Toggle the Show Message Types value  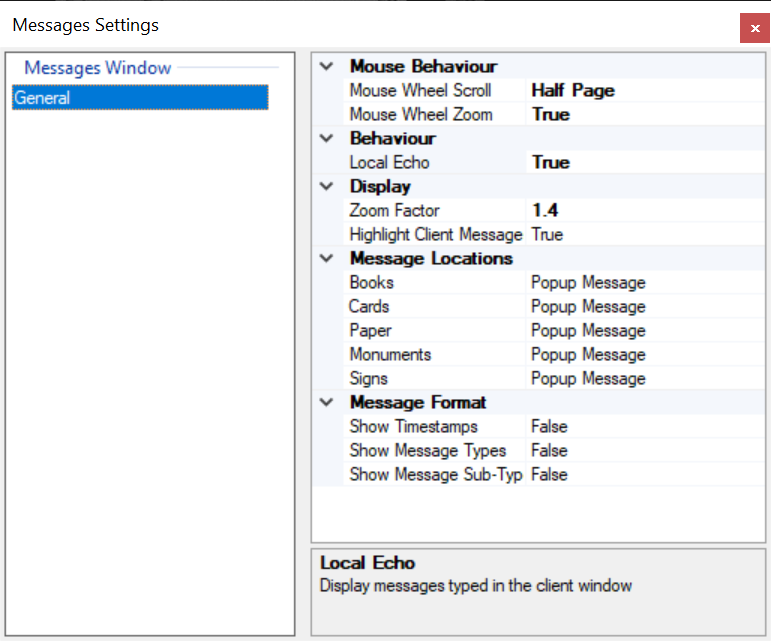[645, 451]
